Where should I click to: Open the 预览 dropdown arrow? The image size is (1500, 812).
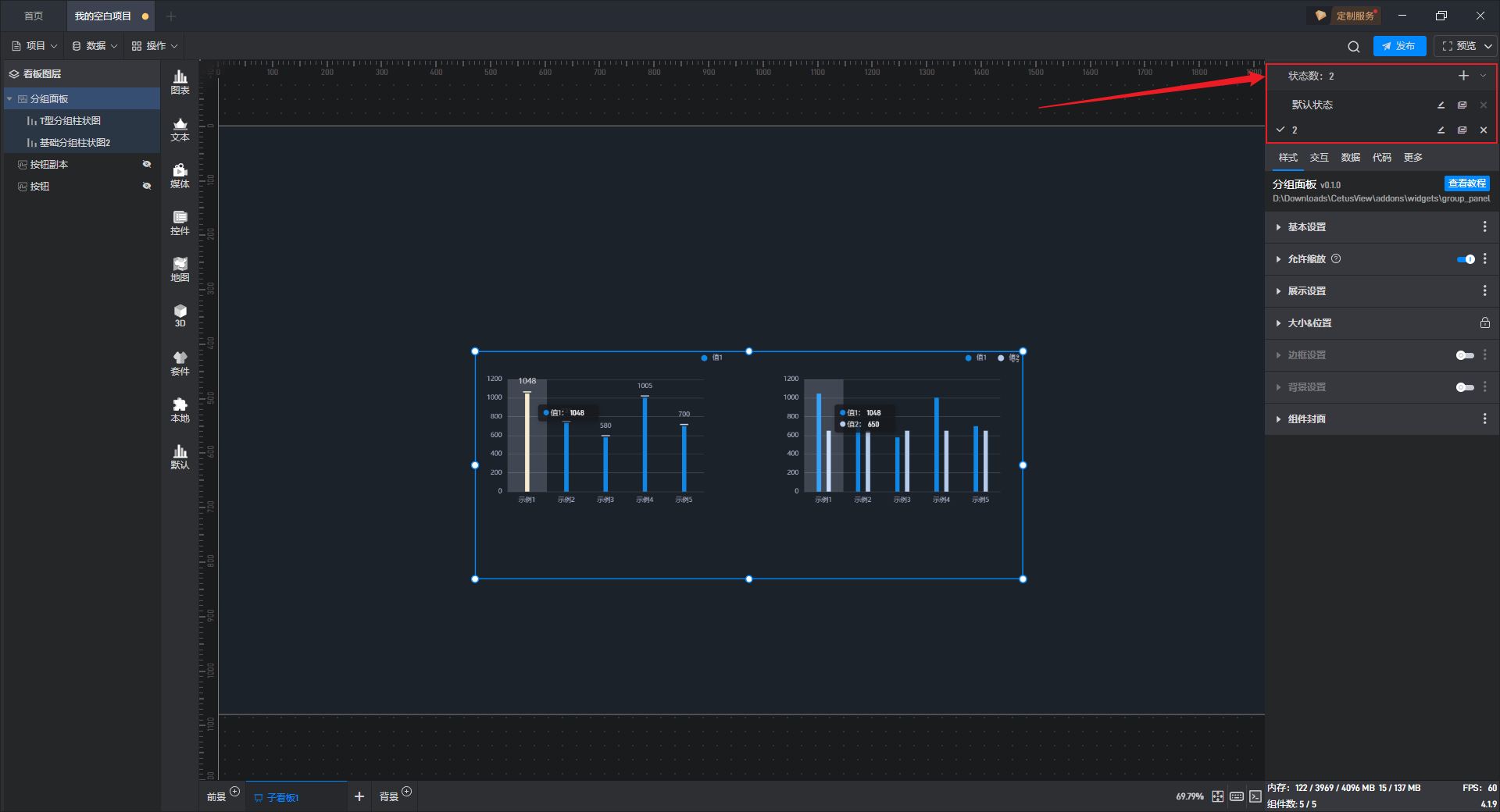(1488, 46)
